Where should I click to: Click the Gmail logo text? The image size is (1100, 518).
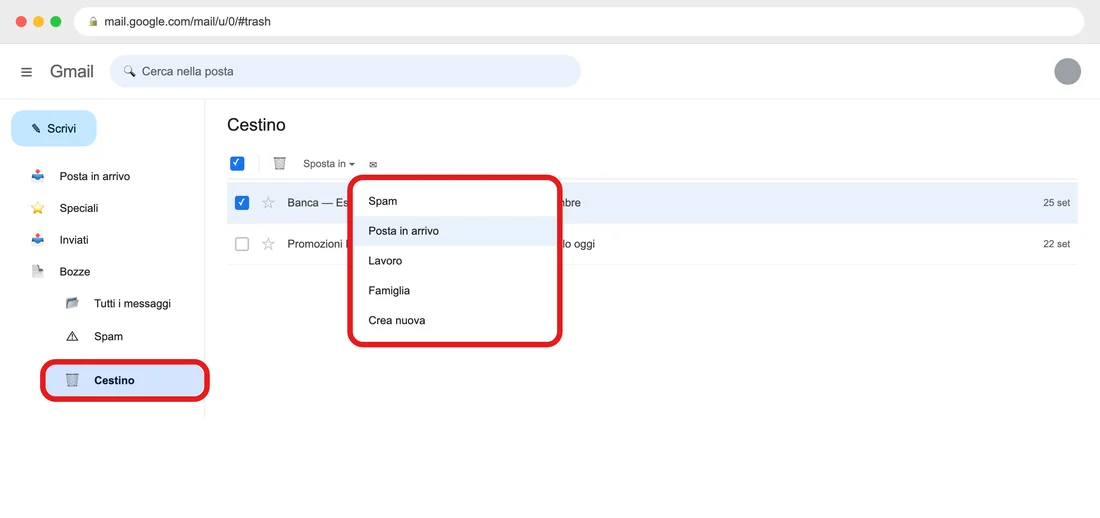point(72,72)
